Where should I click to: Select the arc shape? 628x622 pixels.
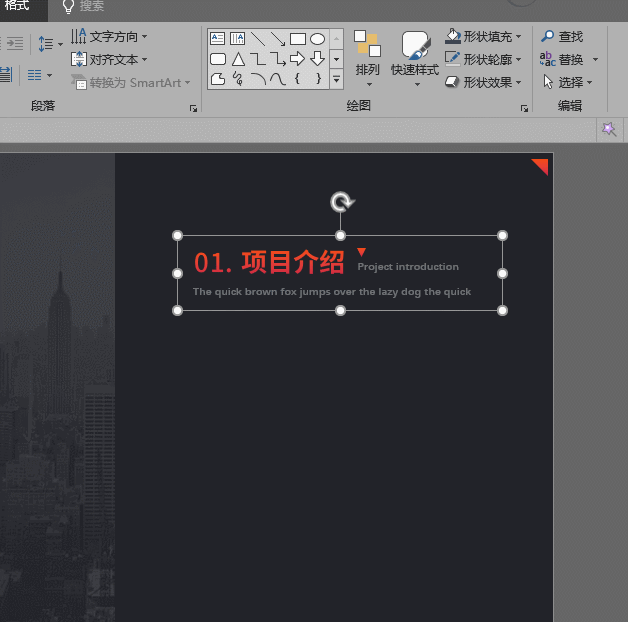point(258,79)
